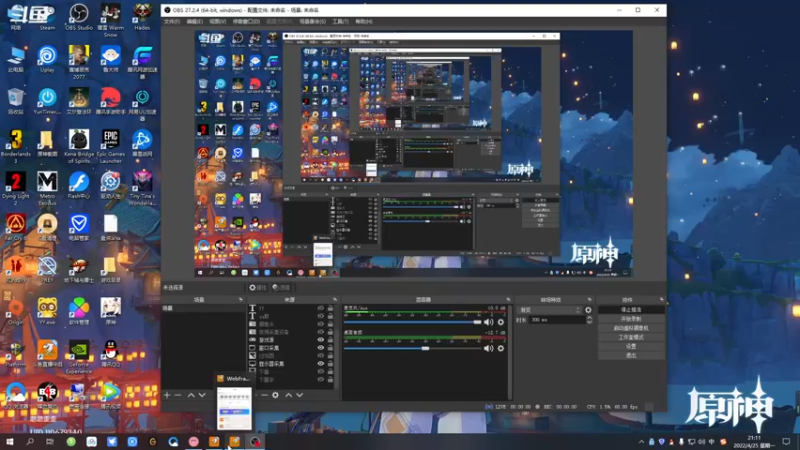800x450 pixels.
Task: Move source down in sources toolbar
Action: tap(299, 395)
